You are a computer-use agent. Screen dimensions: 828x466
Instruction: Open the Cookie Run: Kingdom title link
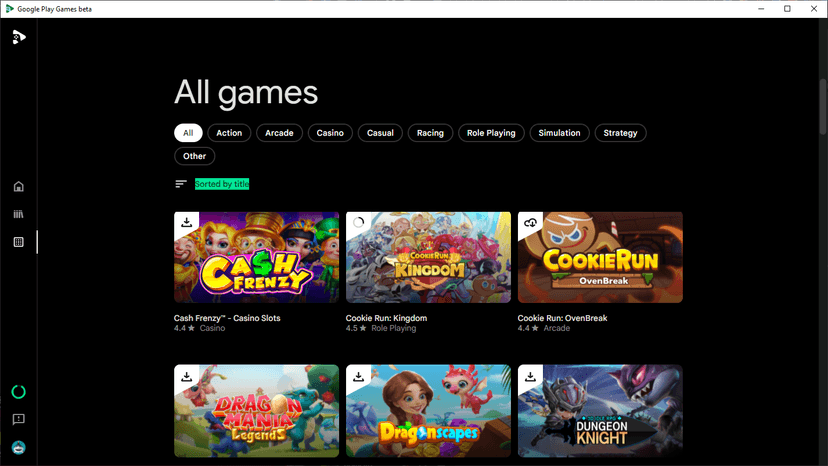click(387, 318)
